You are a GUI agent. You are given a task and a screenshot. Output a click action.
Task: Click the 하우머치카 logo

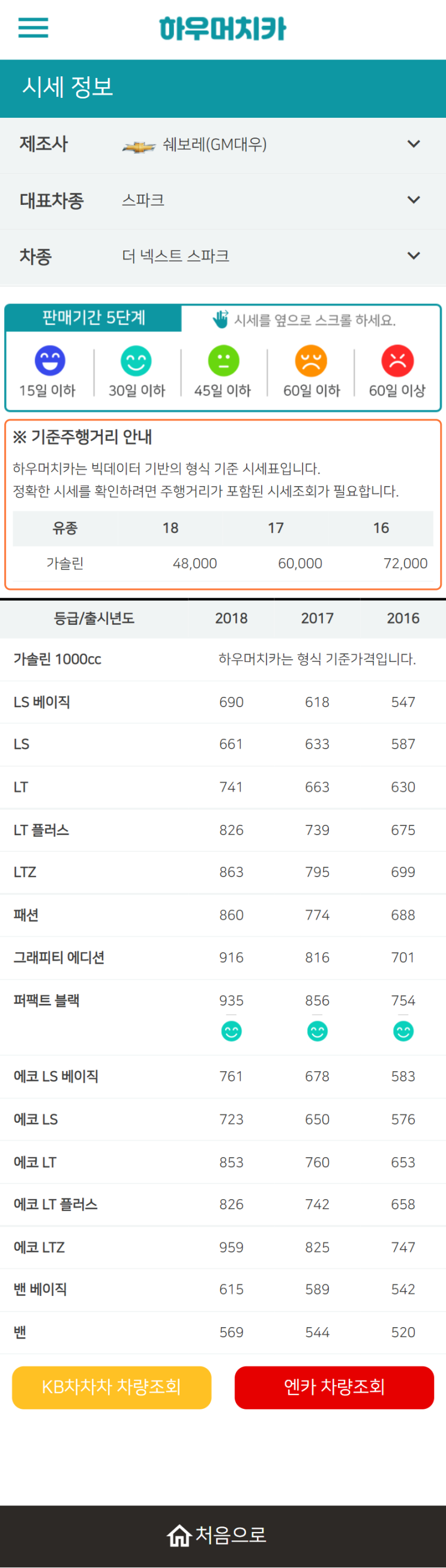coord(223,29)
